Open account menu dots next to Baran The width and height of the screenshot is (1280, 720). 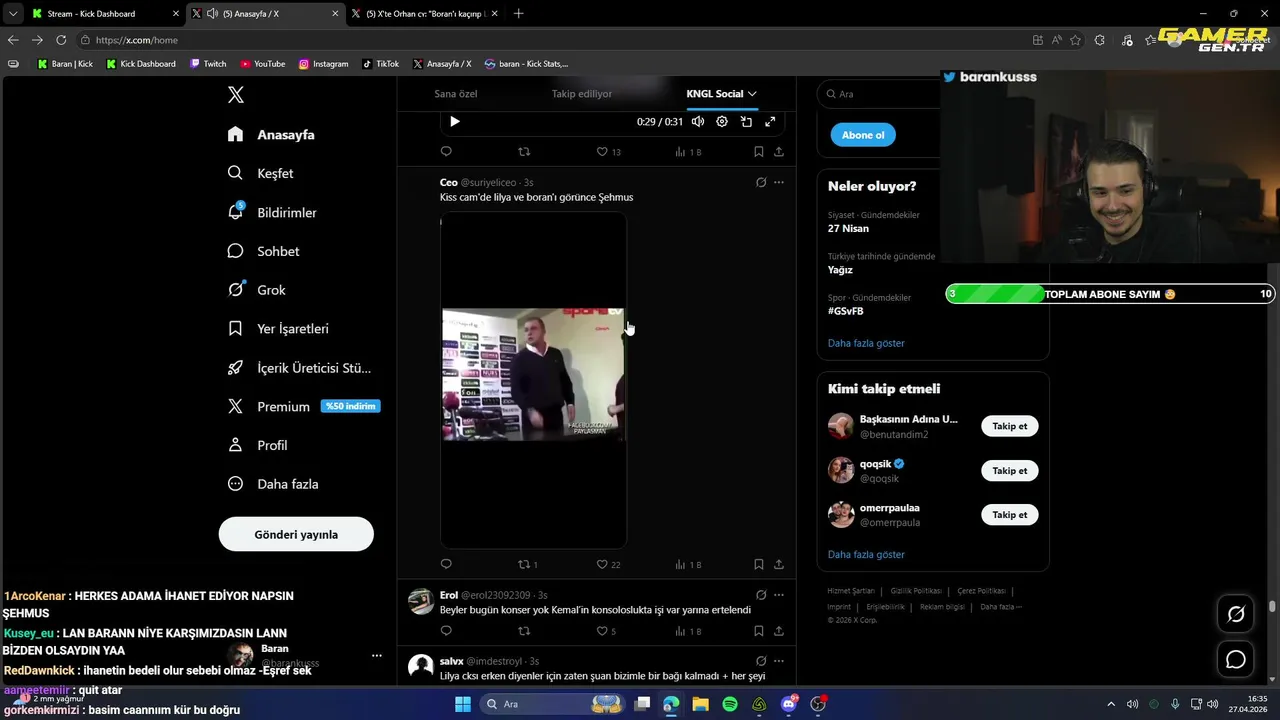coord(377,656)
